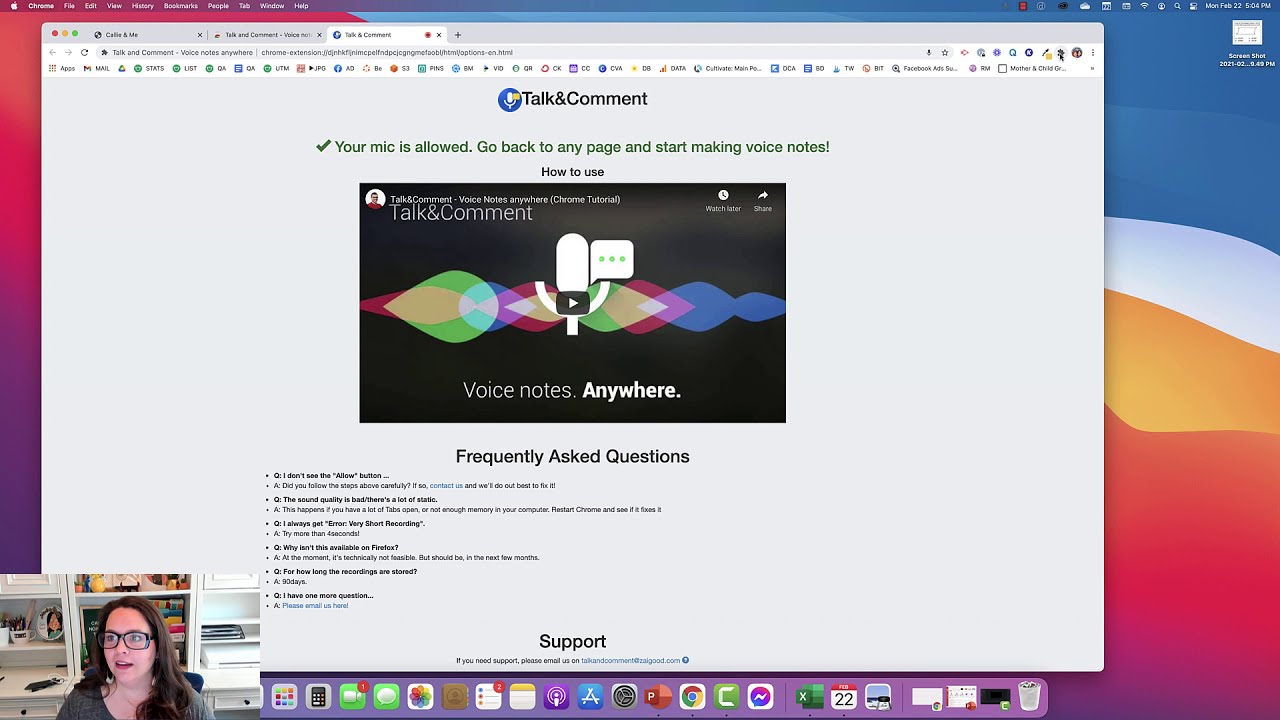
Task: Reload the current page
Action: coord(84,53)
